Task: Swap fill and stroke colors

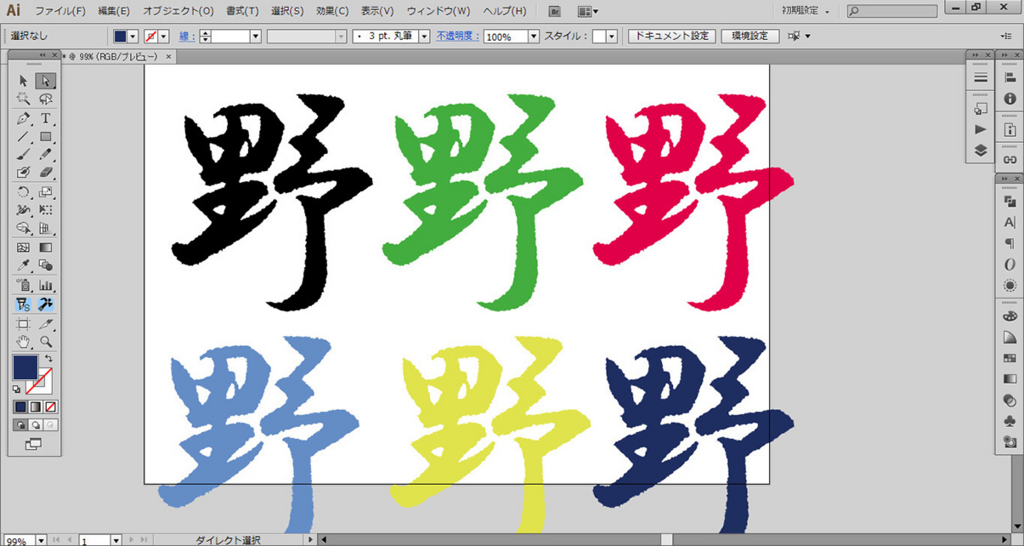Action: pos(48,359)
